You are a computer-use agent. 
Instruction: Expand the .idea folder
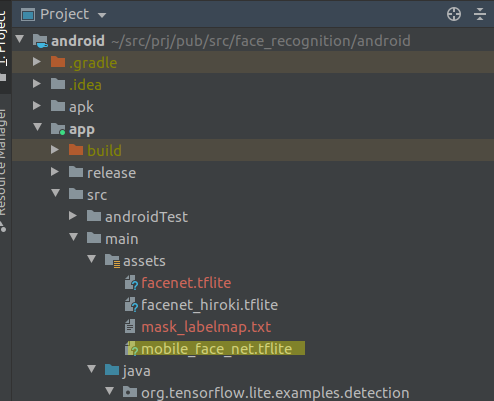click(x=37, y=84)
